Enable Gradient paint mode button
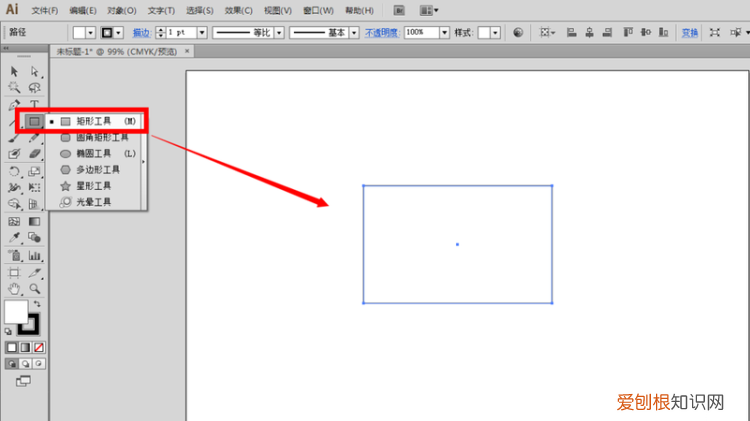The height and width of the screenshot is (421, 750). [x=26, y=347]
